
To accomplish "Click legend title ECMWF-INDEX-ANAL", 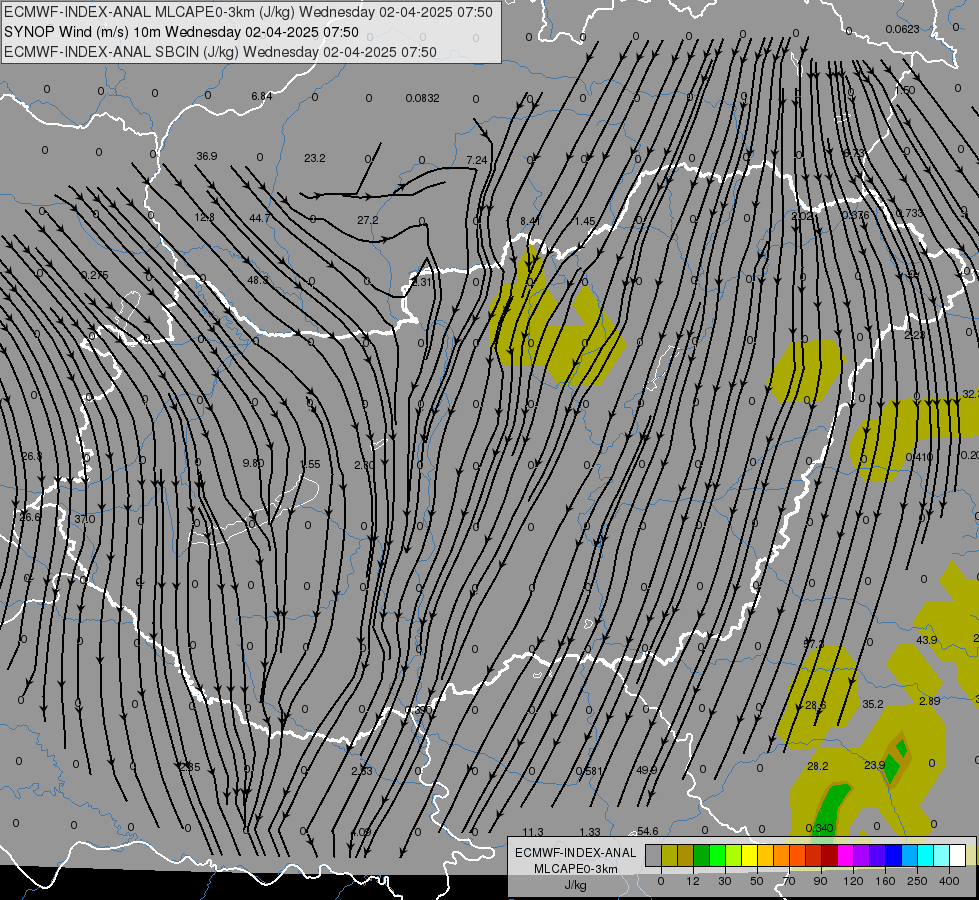I will pyautogui.click(x=575, y=853).
